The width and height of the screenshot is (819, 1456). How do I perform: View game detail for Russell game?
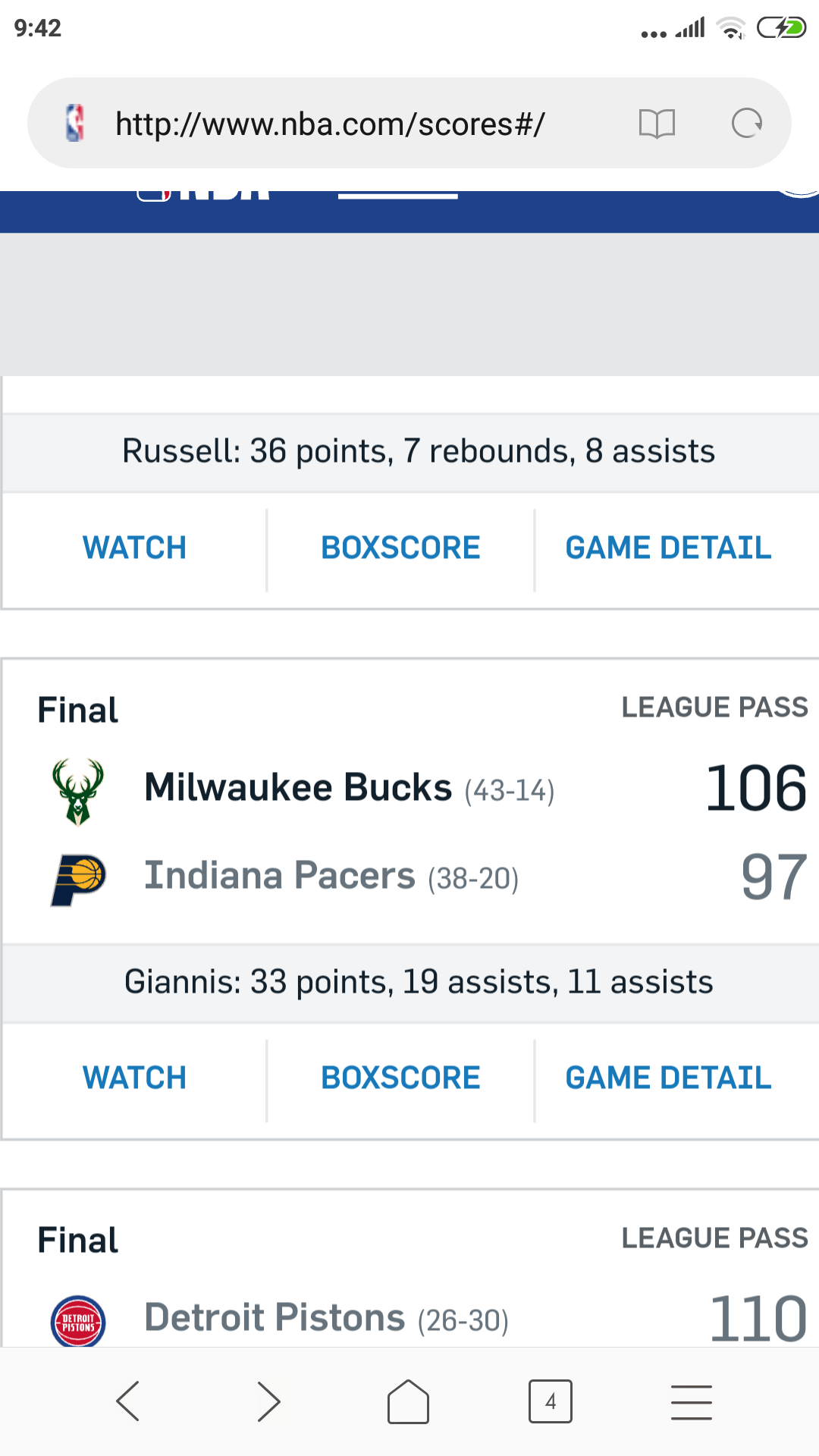coord(668,548)
